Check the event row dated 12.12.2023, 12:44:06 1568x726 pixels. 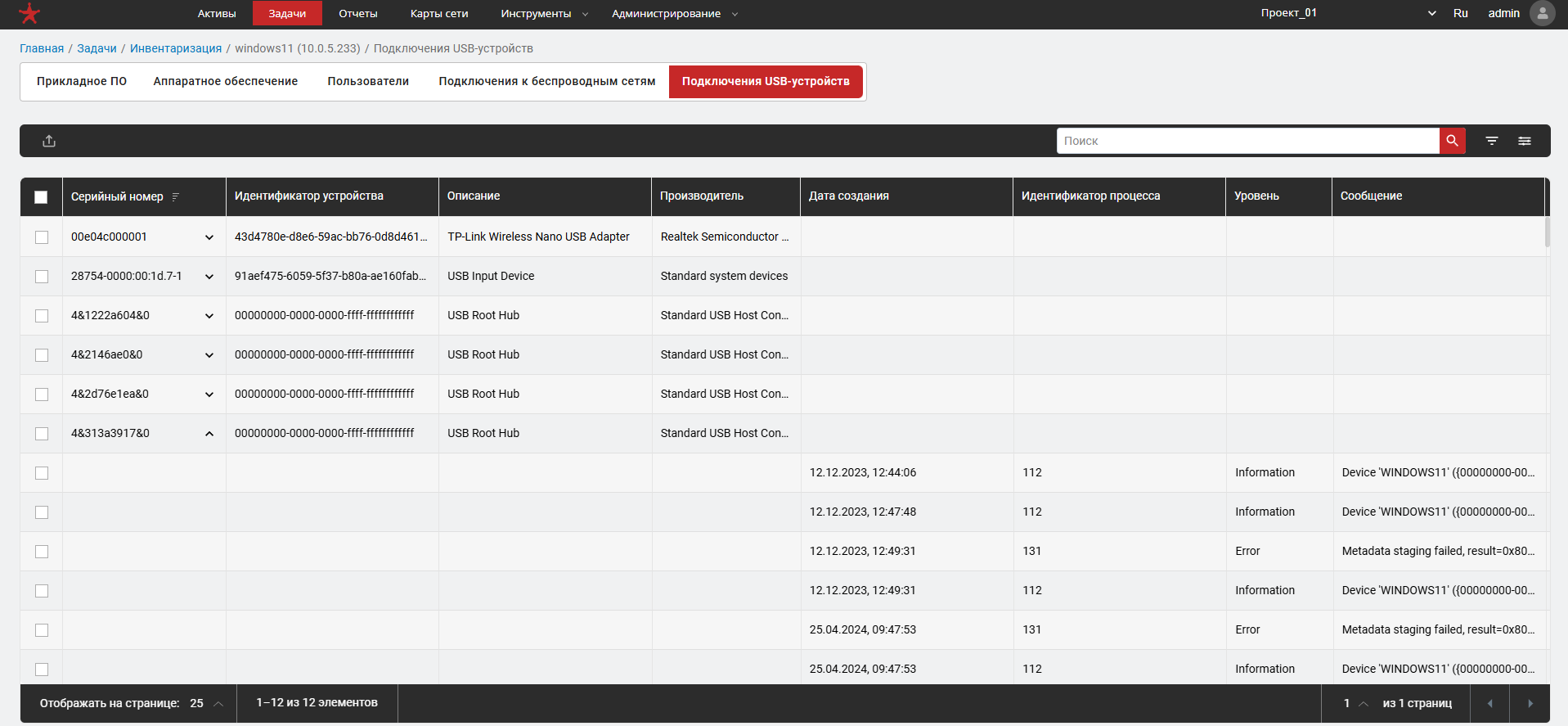(42, 473)
